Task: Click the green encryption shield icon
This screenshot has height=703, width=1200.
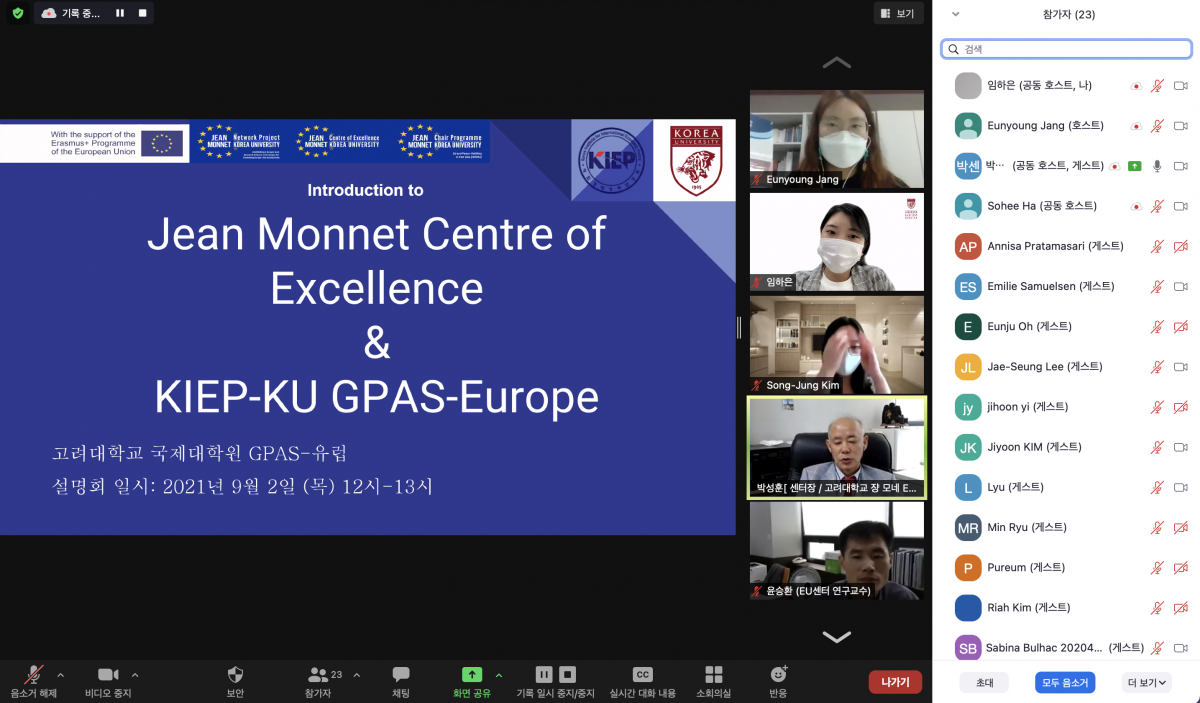Action: 18,13
